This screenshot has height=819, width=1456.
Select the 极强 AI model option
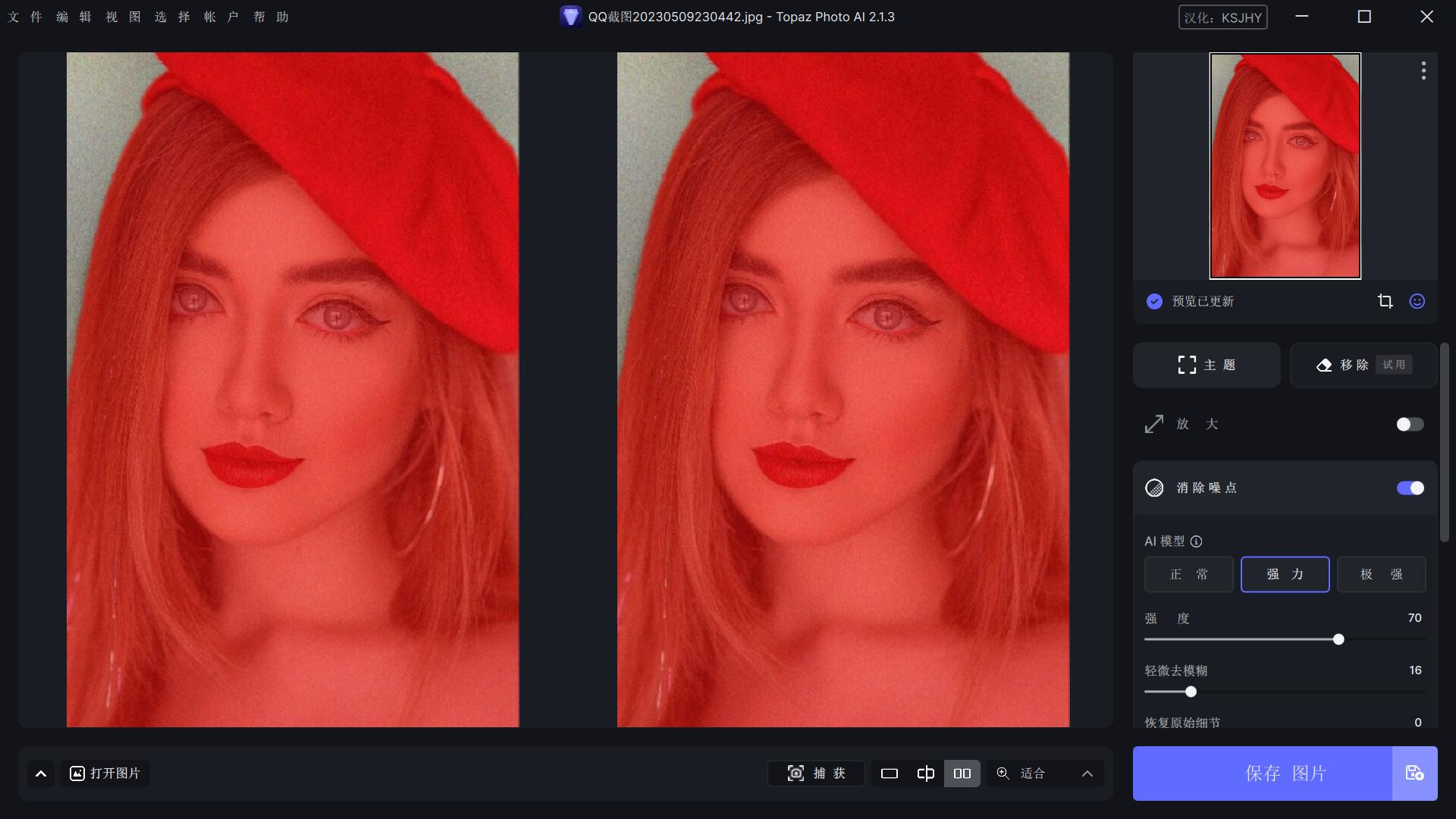[x=1381, y=574]
